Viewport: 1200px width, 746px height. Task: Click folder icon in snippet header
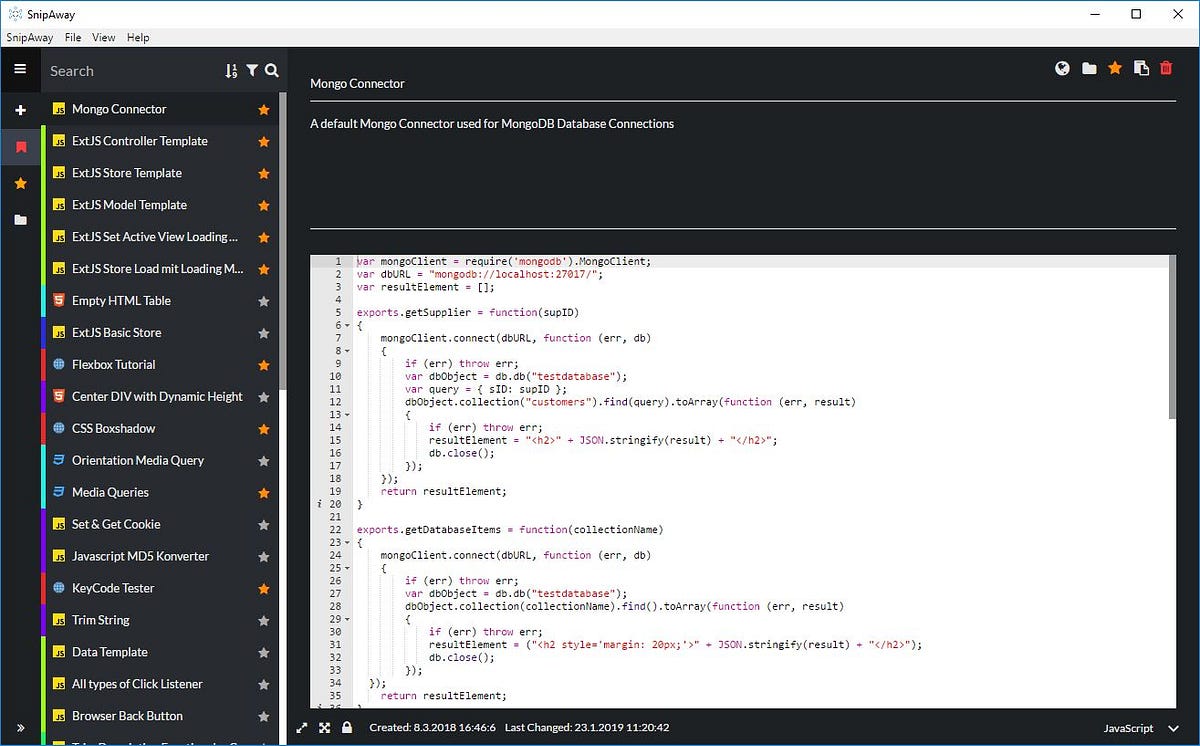coord(1089,68)
